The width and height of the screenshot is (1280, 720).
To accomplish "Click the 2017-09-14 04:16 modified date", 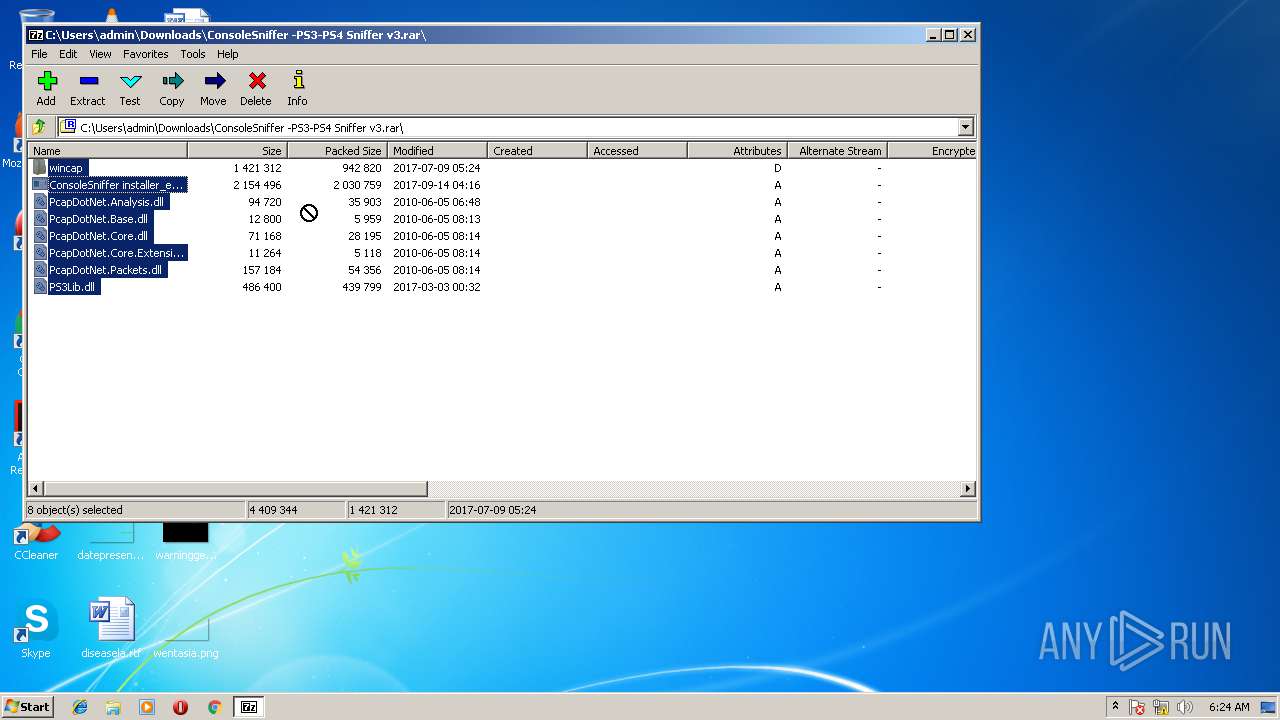I will [x=436, y=185].
